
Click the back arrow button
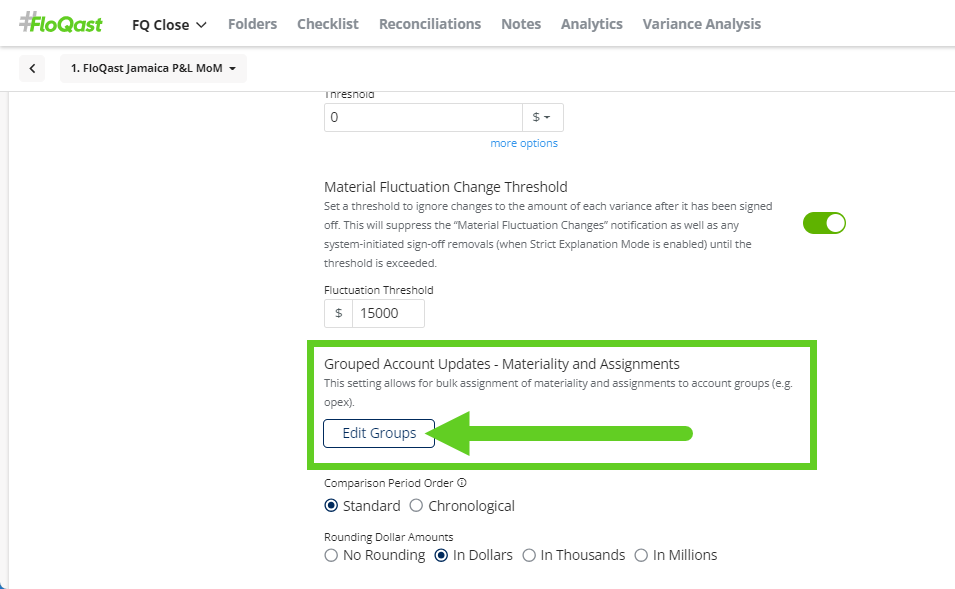click(32, 68)
